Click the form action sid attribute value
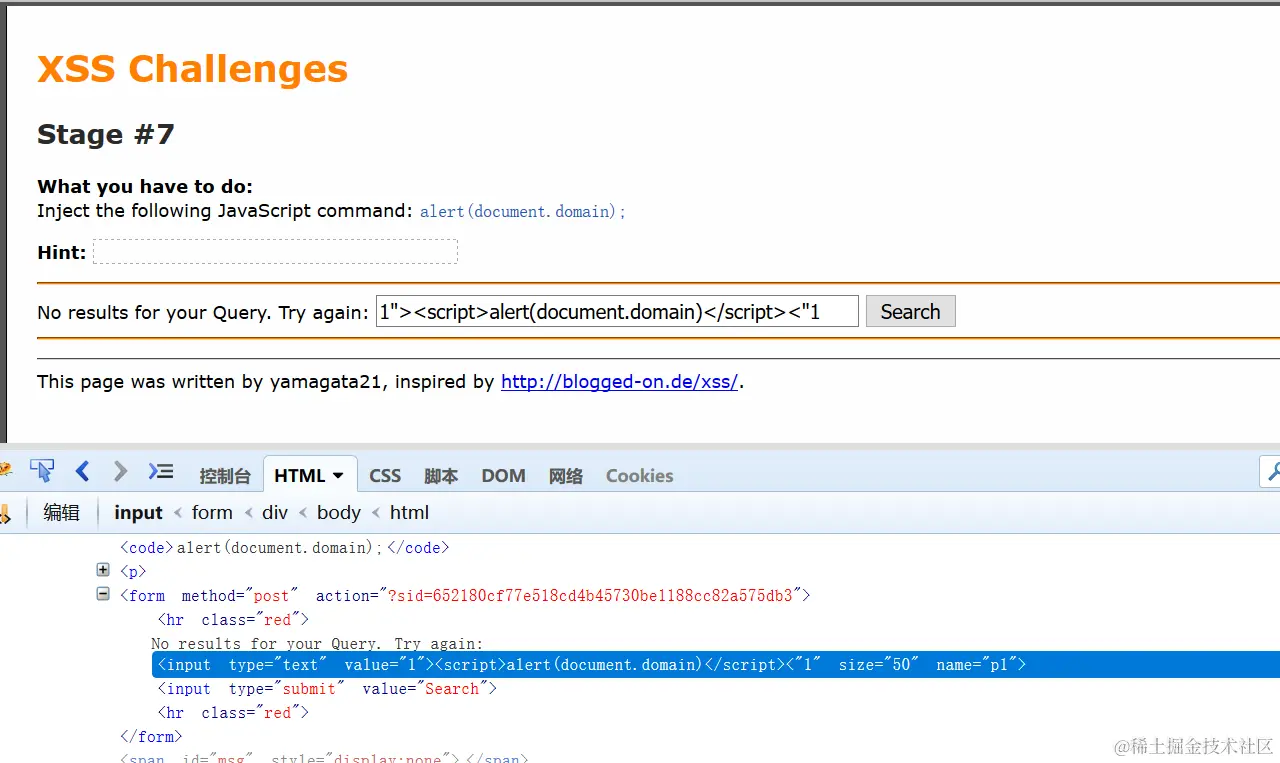 pos(589,595)
